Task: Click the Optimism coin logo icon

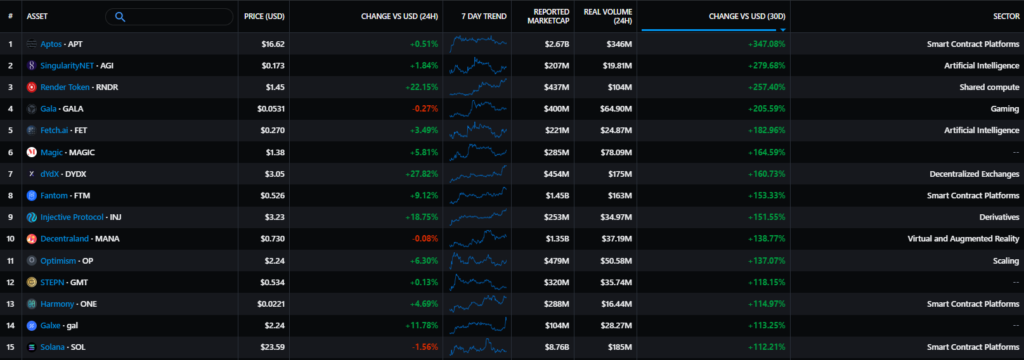Action: 31,260
